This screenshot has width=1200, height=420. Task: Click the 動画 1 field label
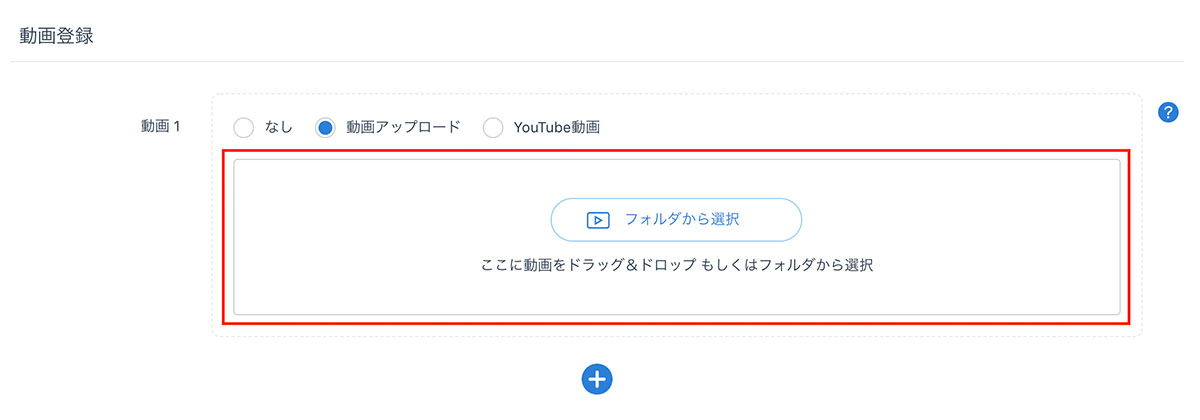point(160,127)
